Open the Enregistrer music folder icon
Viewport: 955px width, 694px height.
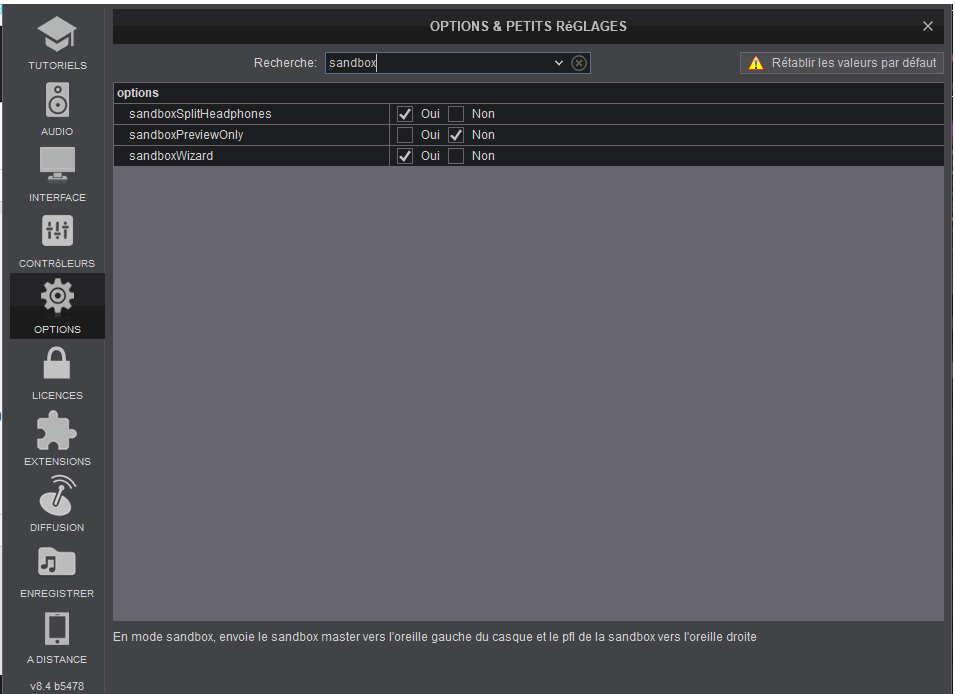[57, 562]
